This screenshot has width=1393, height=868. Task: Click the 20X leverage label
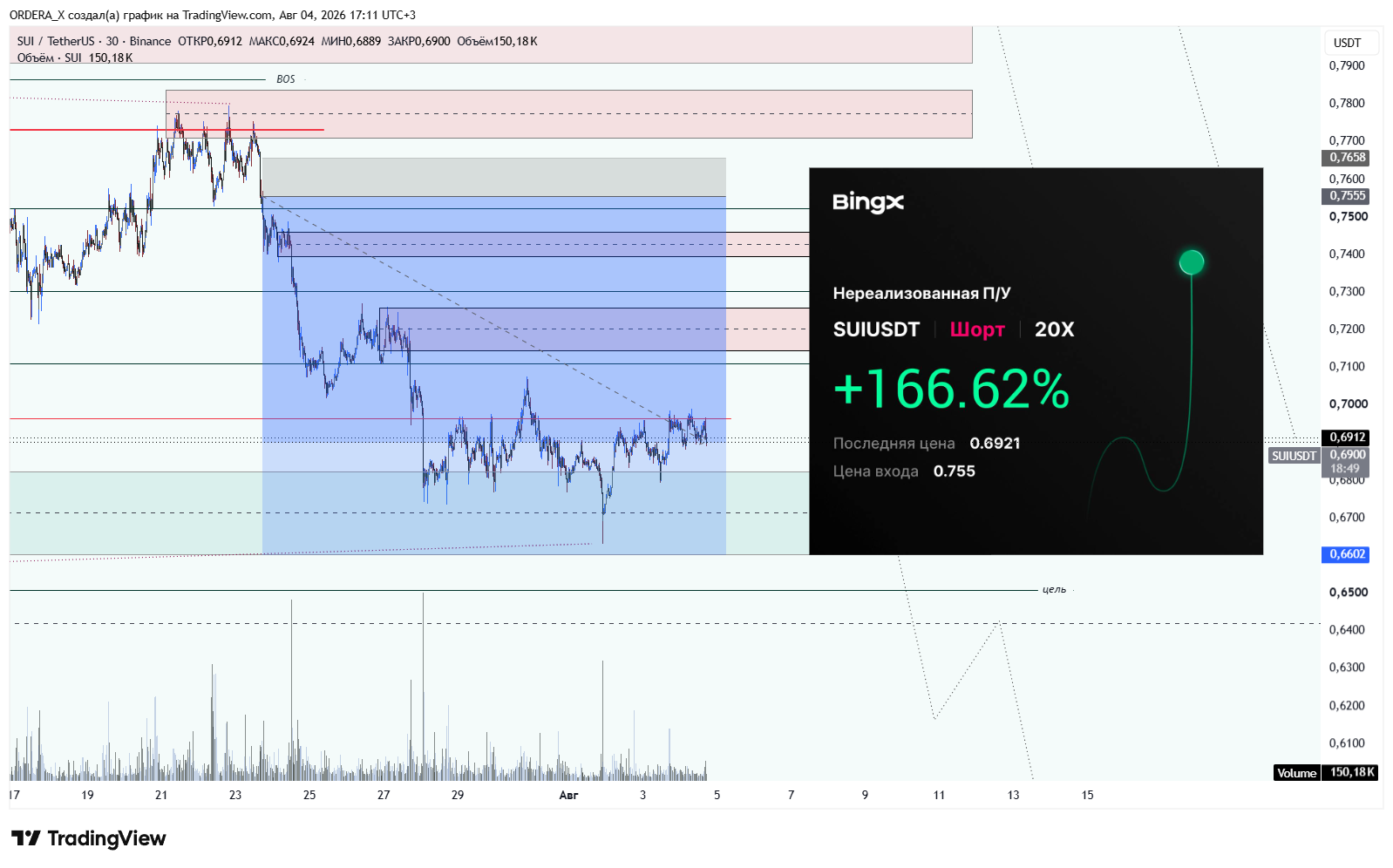pyautogui.click(x=1055, y=329)
